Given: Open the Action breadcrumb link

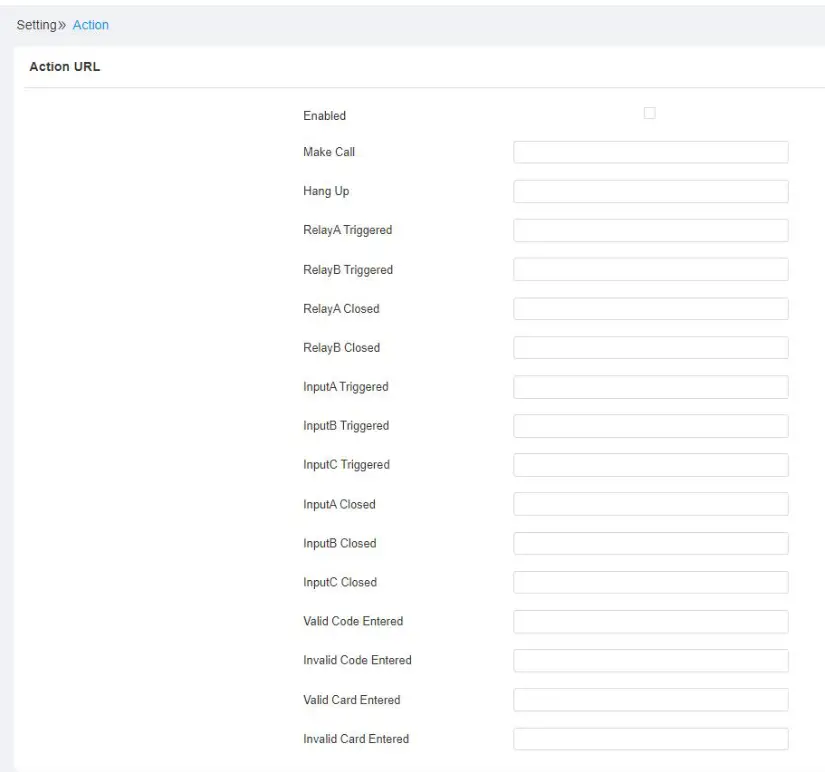Looking at the screenshot, I should [91, 25].
